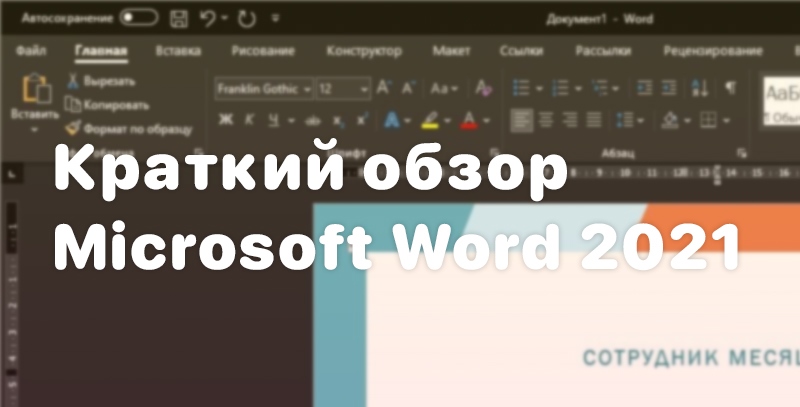
Task: Open the Undo history dropdown arrow
Action: tap(224, 19)
